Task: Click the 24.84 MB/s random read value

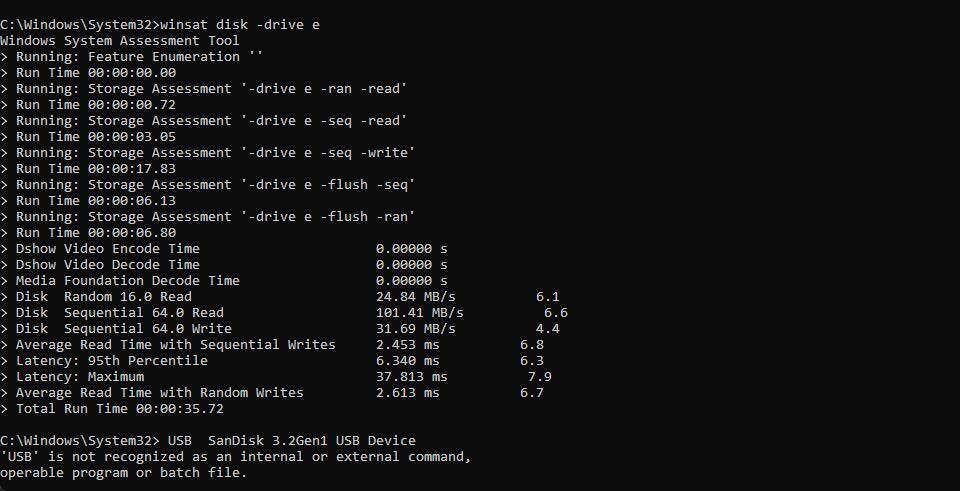Action: tap(415, 297)
